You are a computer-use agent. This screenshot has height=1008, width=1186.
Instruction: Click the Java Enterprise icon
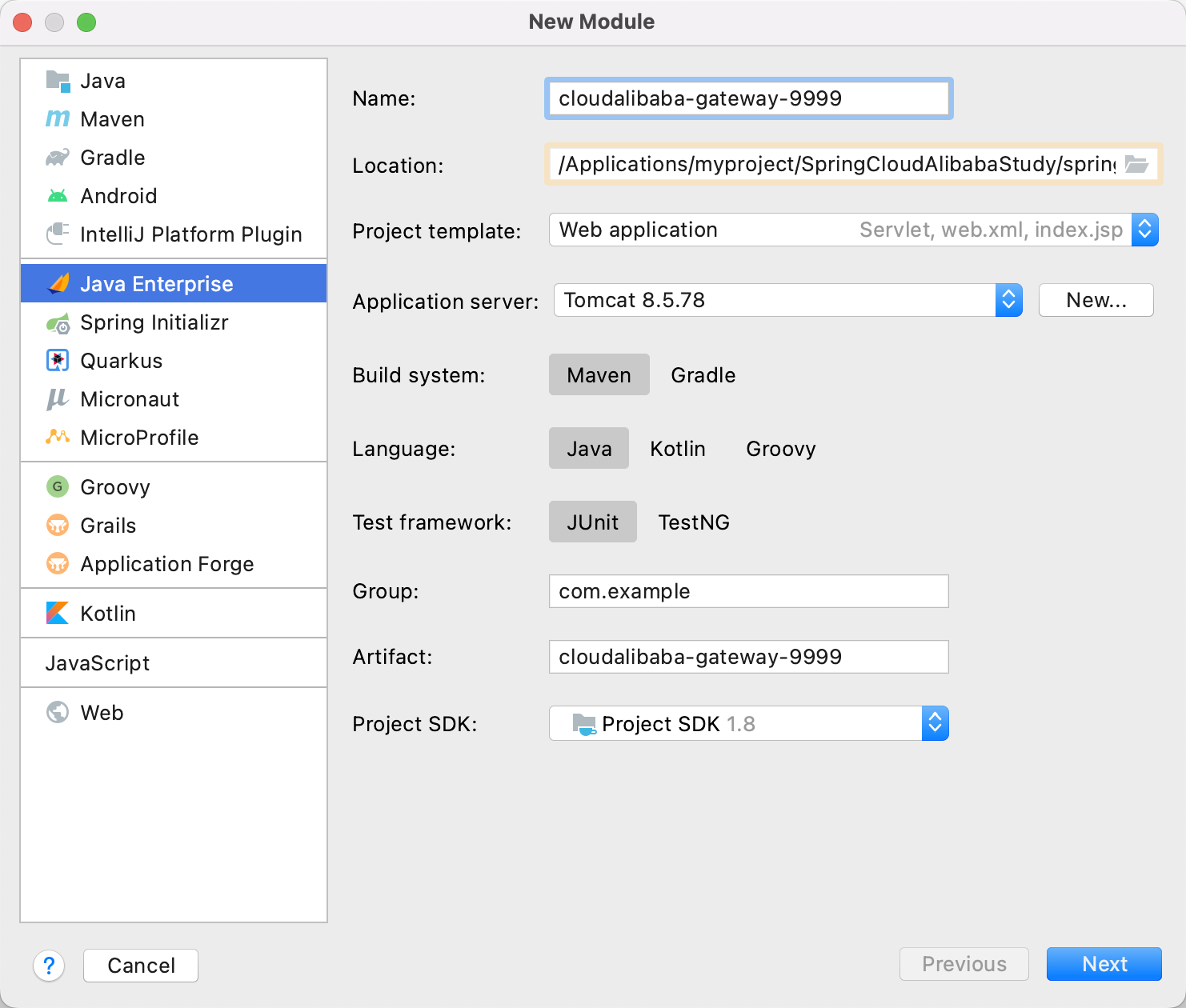coord(58,284)
